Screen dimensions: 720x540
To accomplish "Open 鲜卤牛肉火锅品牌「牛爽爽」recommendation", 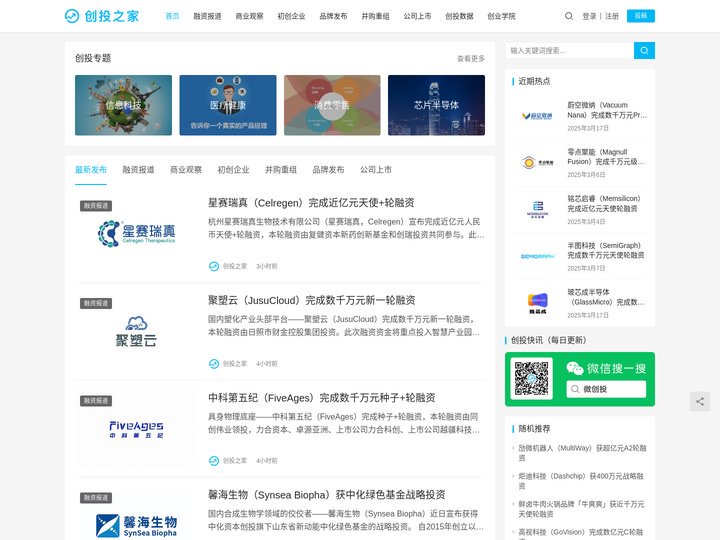I will (x=581, y=509).
